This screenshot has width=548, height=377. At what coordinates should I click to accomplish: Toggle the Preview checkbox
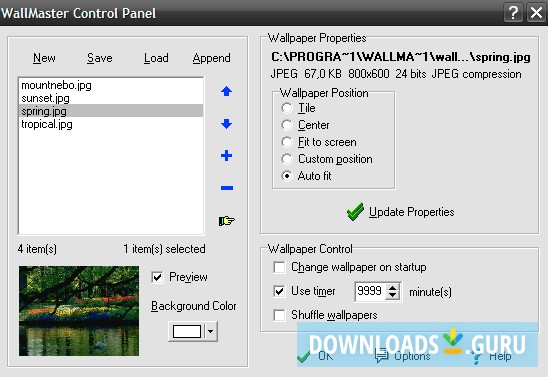(x=157, y=277)
